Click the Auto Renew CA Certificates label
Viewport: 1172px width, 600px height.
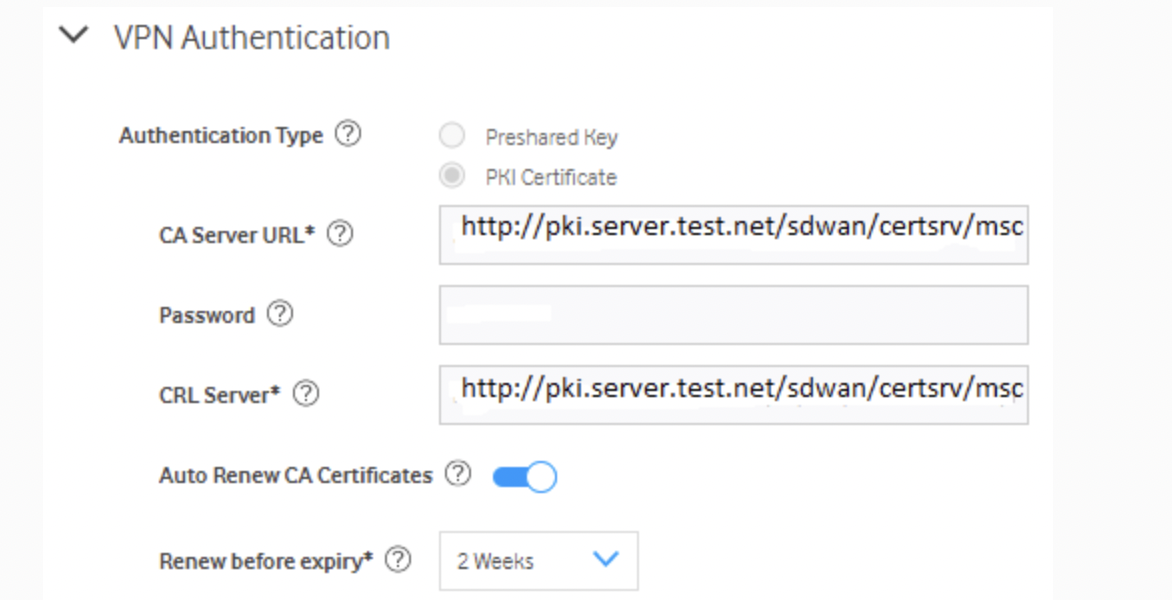click(x=295, y=475)
